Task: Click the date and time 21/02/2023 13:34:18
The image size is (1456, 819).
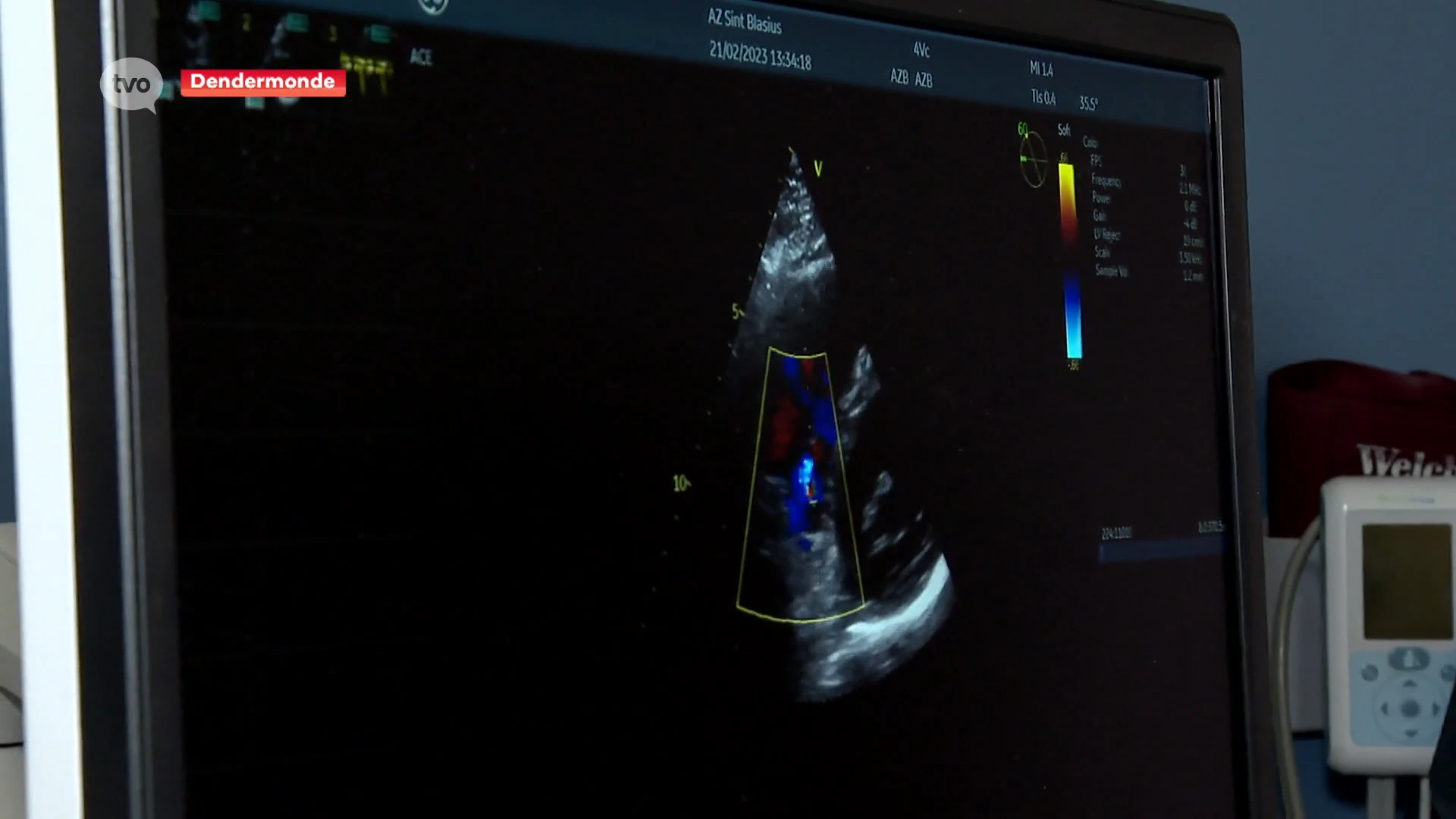Action: (760, 55)
